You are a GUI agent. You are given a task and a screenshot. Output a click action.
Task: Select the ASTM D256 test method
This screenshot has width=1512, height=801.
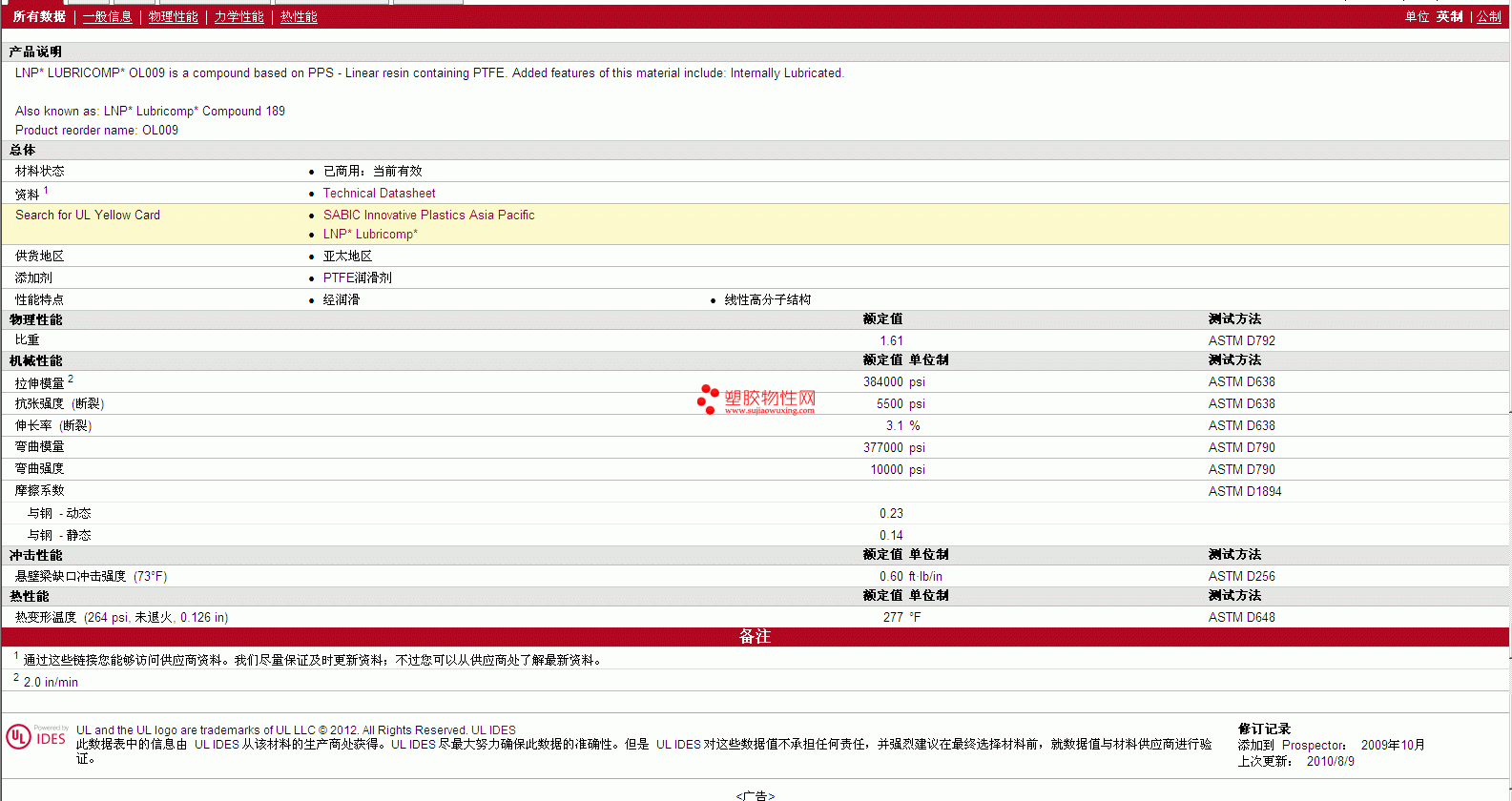(x=1242, y=577)
